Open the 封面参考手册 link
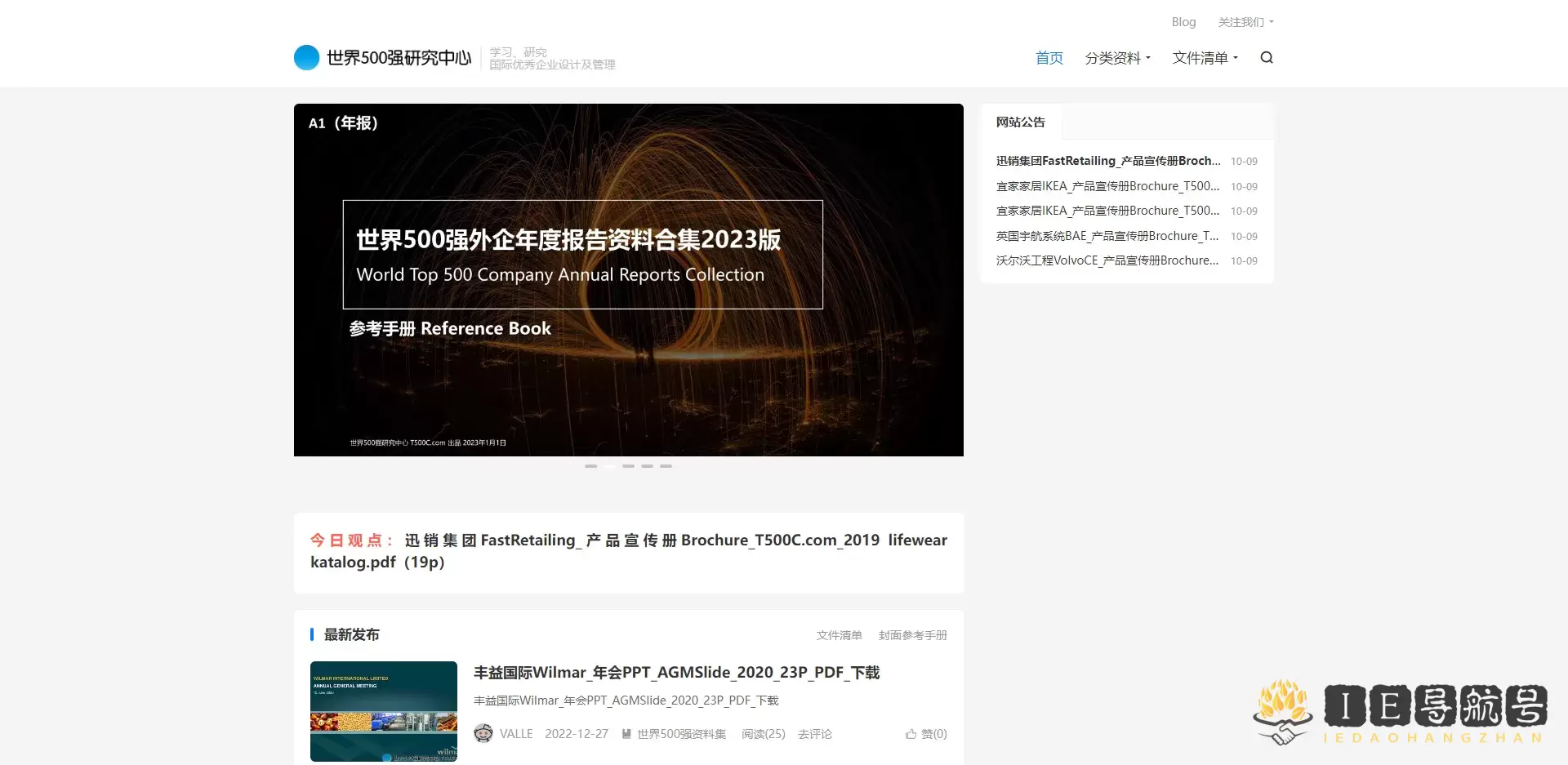The height and width of the screenshot is (765, 1568). tap(913, 635)
